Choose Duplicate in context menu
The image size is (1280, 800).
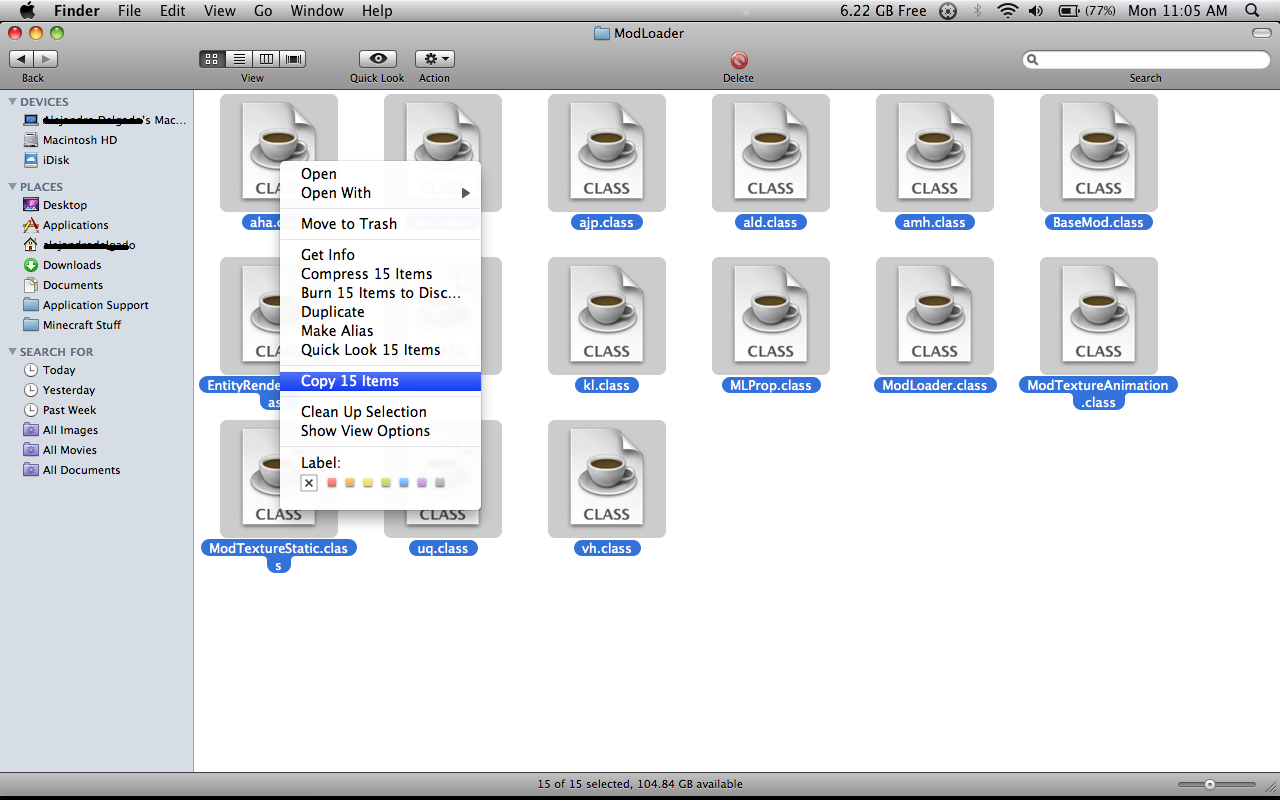tap(380, 312)
